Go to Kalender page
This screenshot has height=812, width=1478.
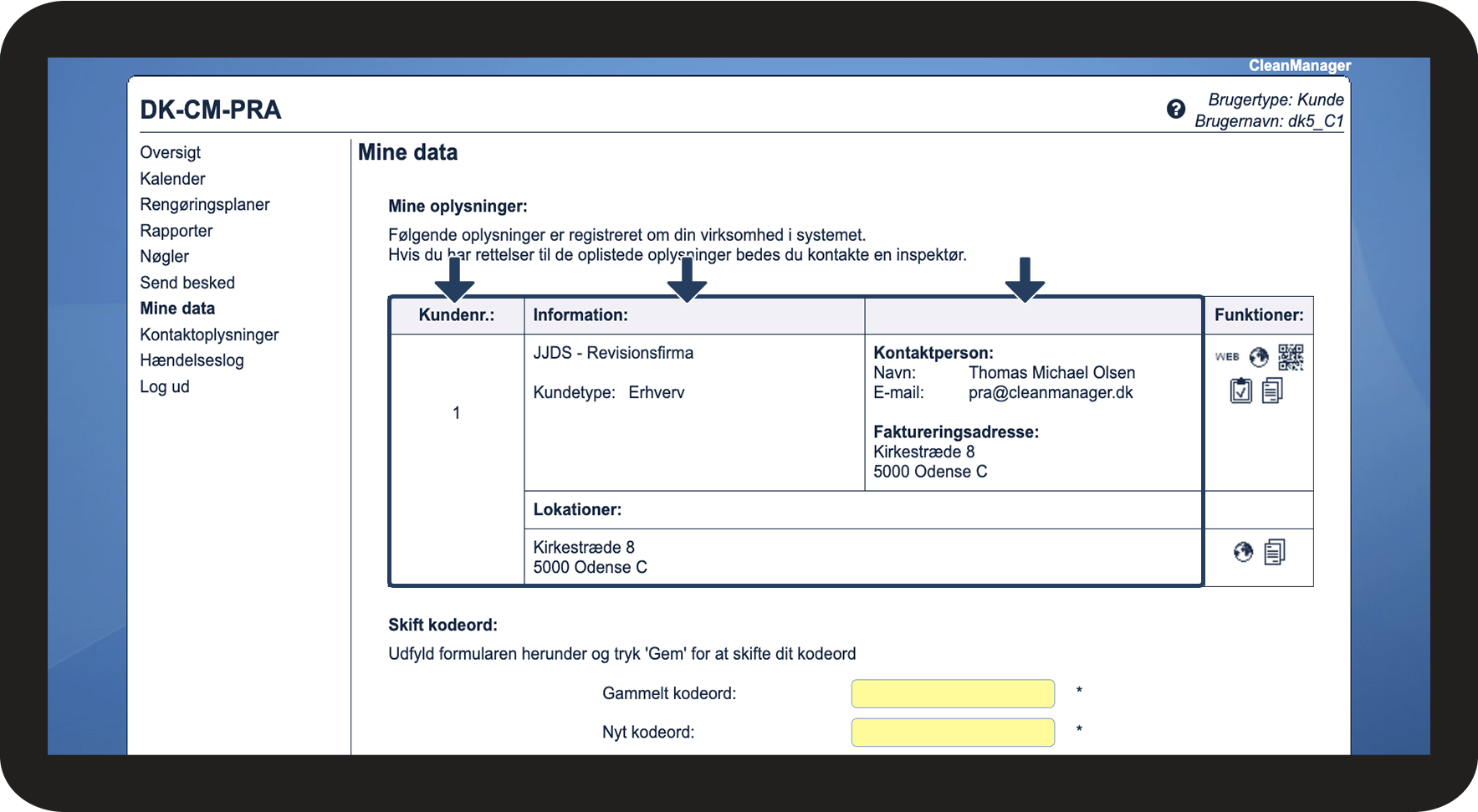point(172,179)
